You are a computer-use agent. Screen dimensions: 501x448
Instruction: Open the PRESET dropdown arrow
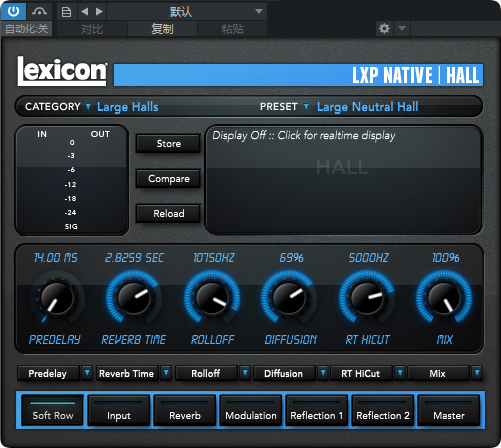click(306, 107)
